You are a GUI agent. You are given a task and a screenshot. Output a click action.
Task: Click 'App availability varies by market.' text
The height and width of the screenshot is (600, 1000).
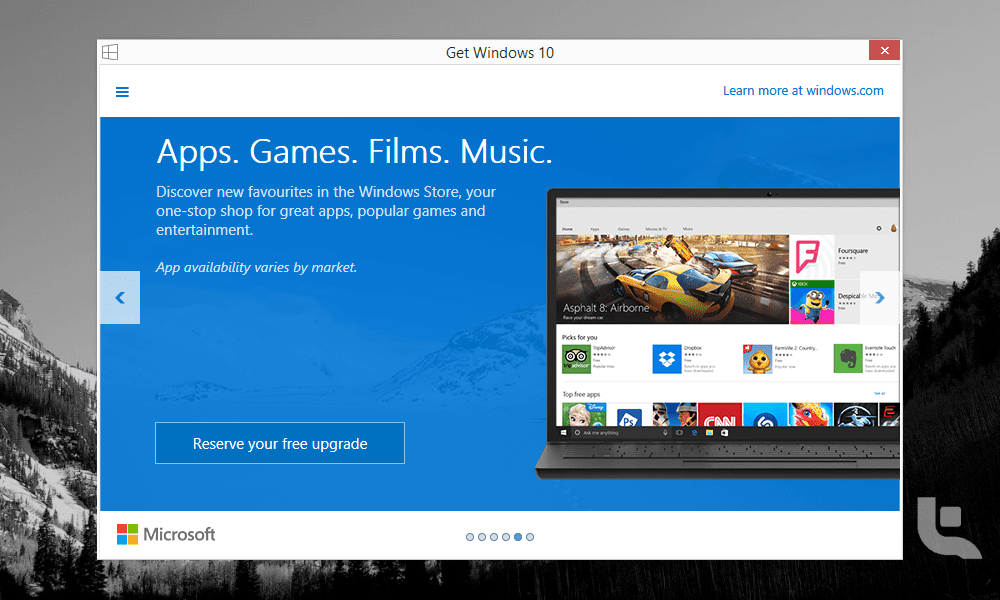256,268
